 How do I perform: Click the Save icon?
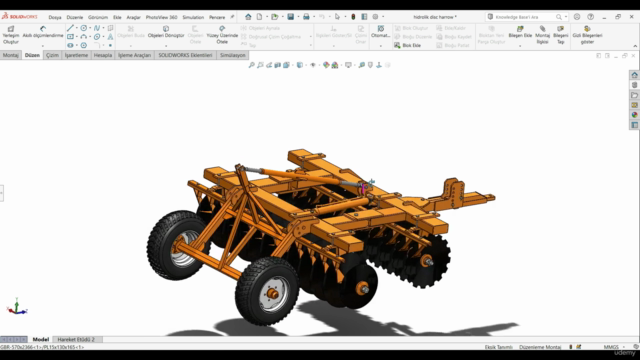coord(291,17)
